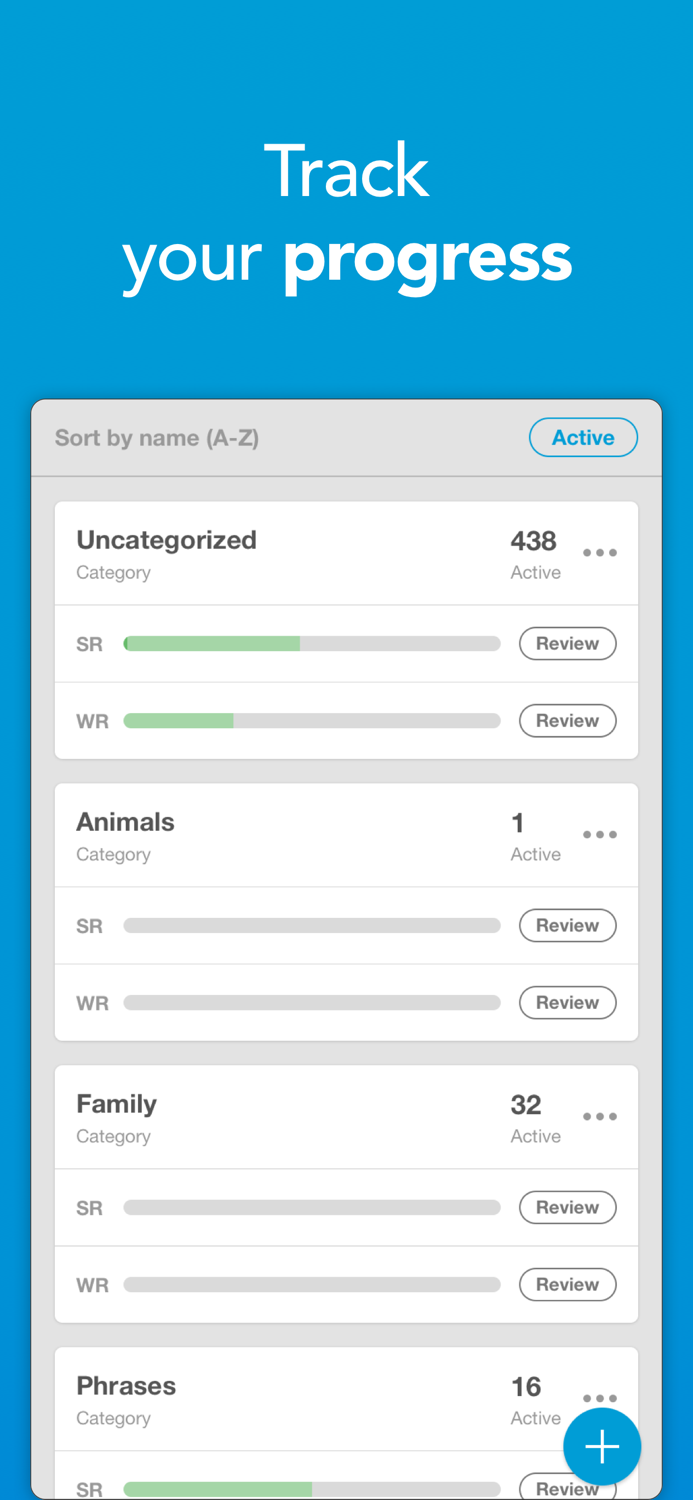Image resolution: width=693 pixels, height=1500 pixels.
Task: Open the Animals category options menu
Action: click(600, 835)
